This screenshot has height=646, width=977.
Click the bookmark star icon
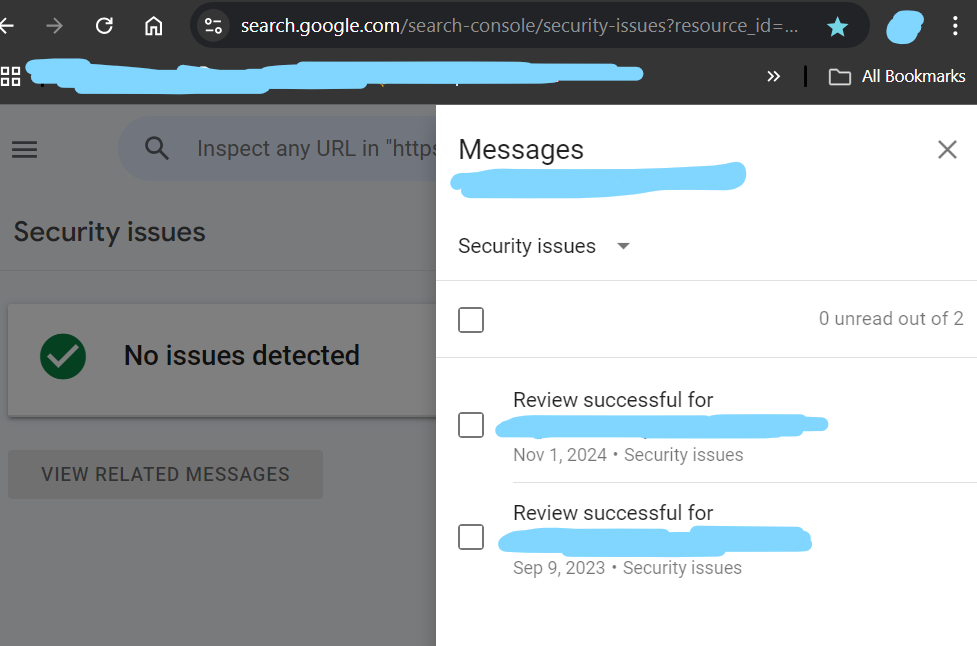(838, 26)
